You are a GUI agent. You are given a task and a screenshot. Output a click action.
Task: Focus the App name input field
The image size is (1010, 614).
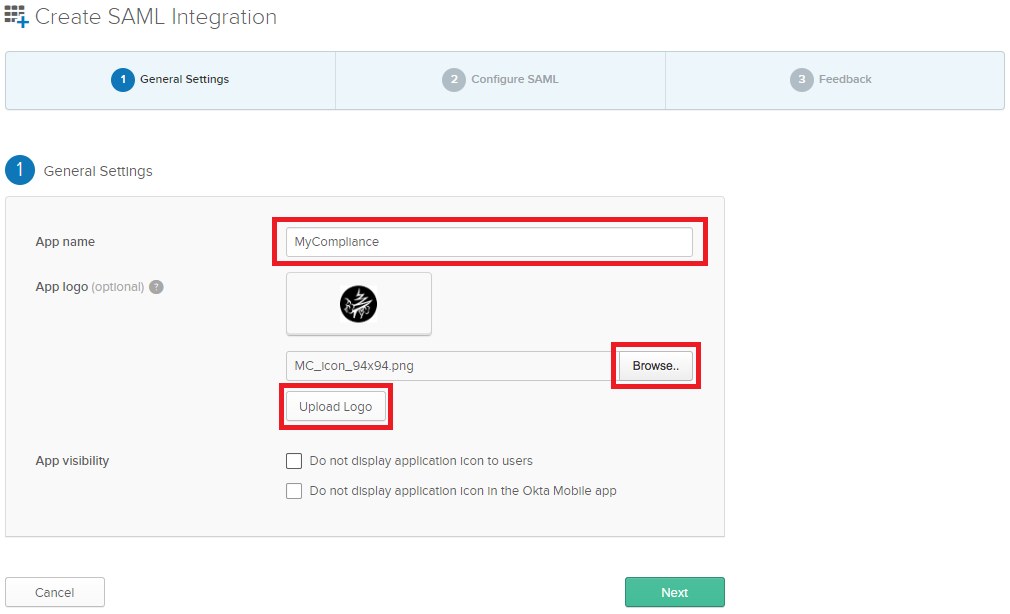point(489,242)
